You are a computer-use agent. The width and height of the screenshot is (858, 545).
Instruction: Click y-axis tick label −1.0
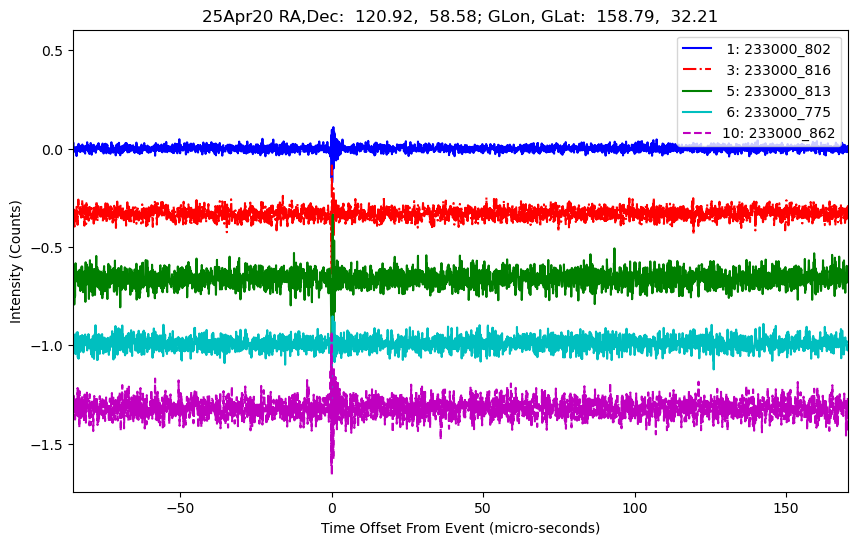[x=48, y=346]
